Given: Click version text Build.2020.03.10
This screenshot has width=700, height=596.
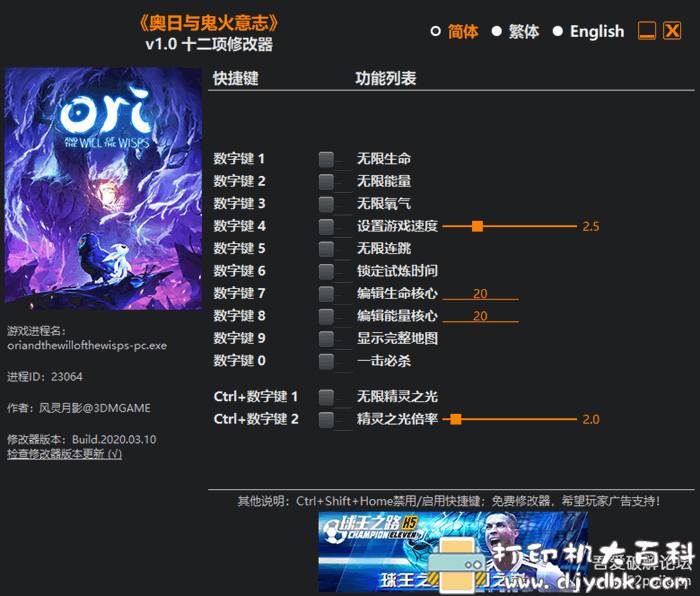Looking at the screenshot, I should (114, 439).
